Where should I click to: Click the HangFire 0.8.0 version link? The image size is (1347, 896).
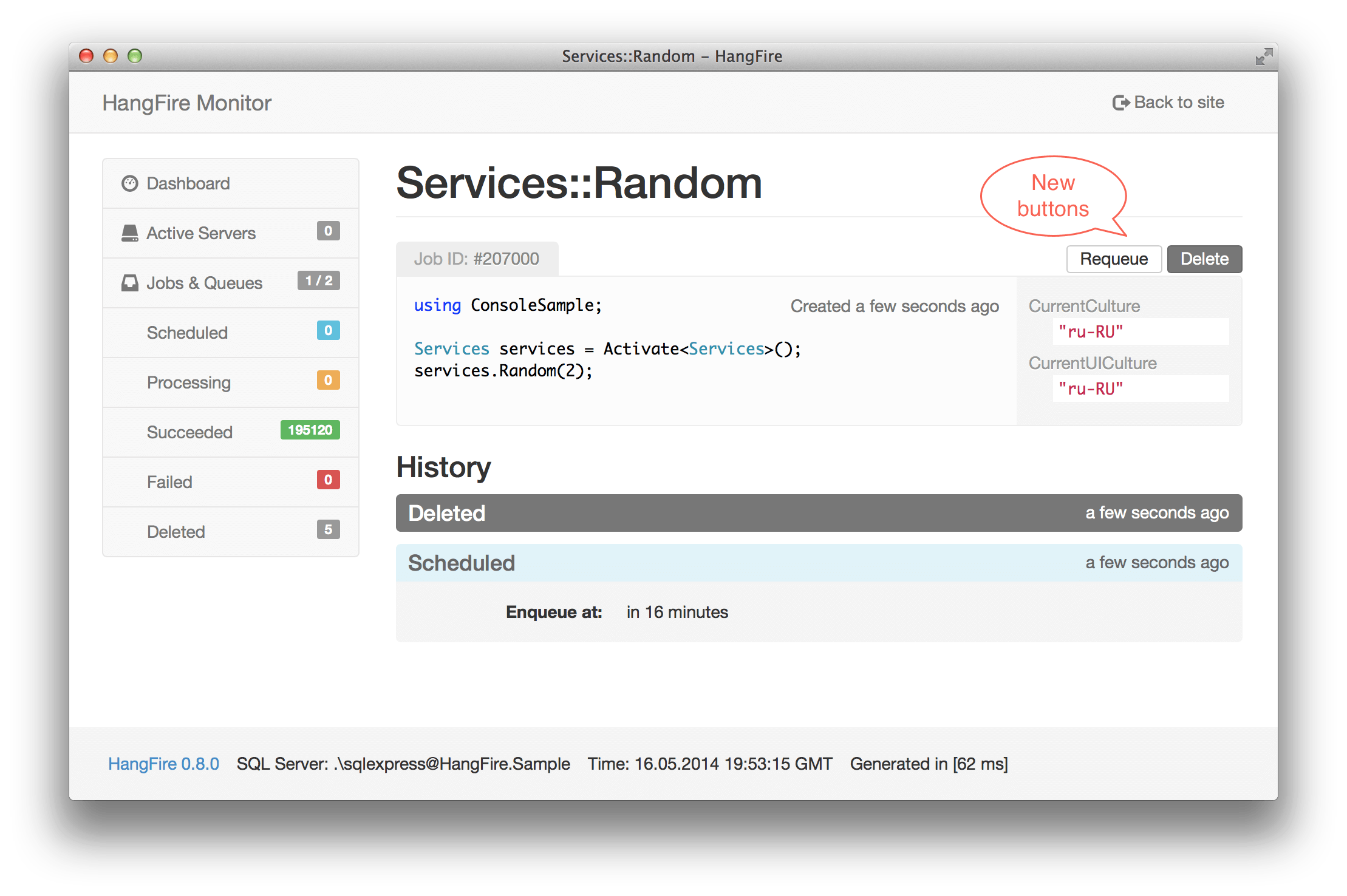(x=155, y=762)
